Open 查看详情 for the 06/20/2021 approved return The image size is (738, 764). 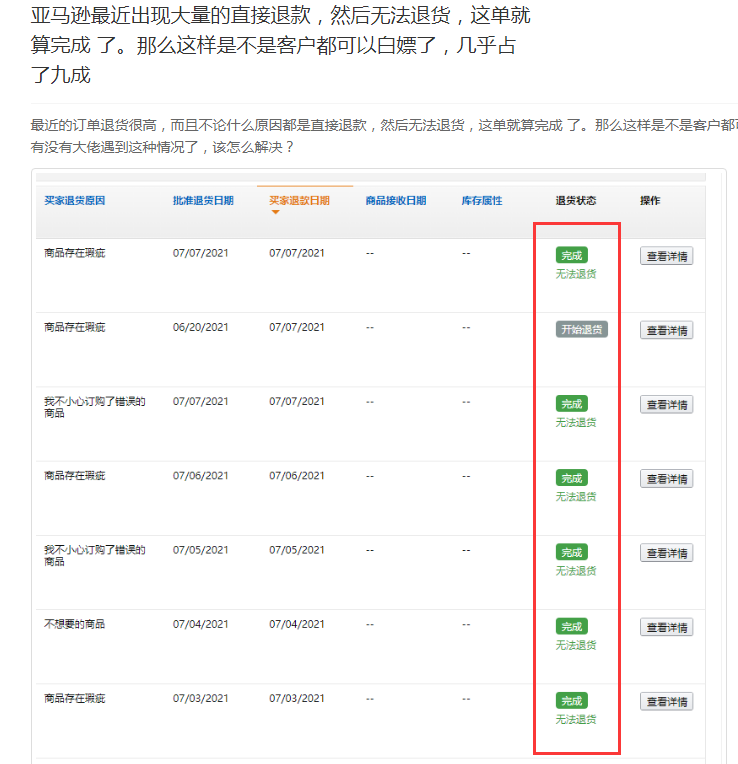[666, 330]
